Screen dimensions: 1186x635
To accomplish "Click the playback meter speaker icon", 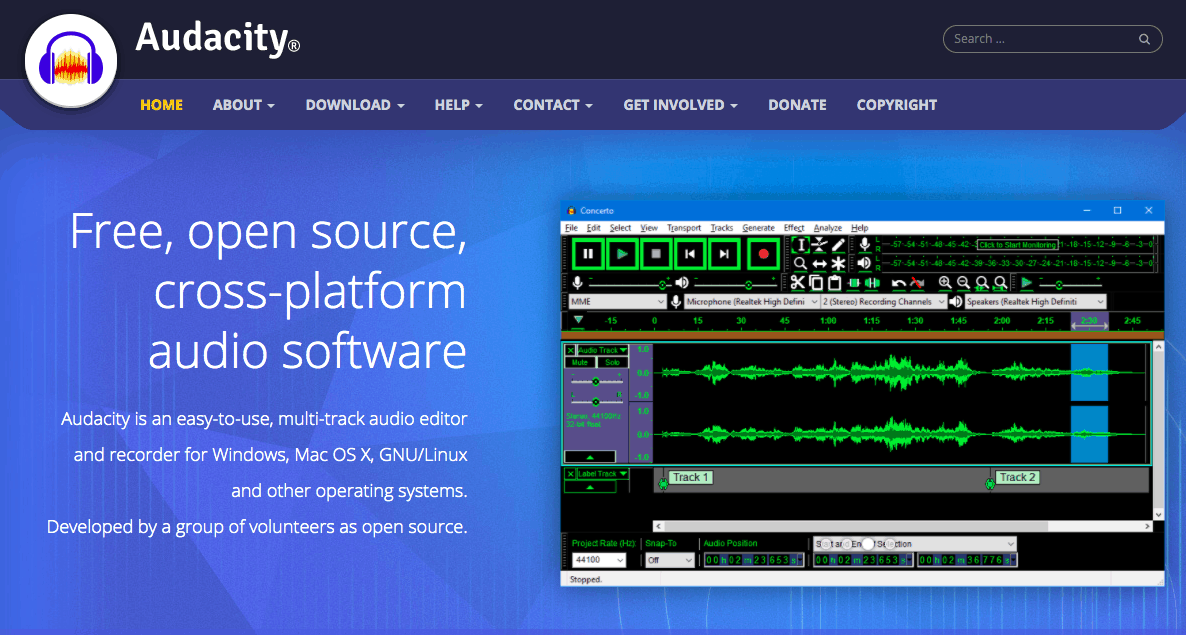I will (864, 263).
